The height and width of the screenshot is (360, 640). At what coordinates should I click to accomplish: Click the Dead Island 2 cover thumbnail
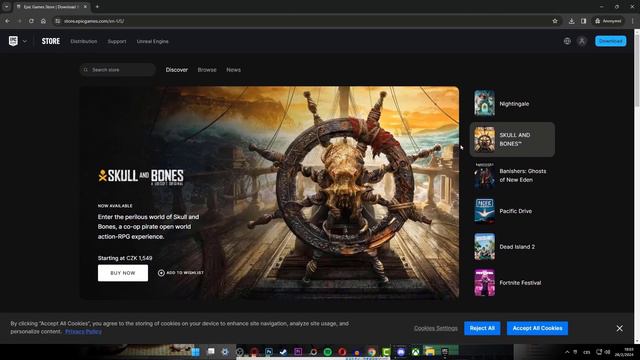coord(484,247)
